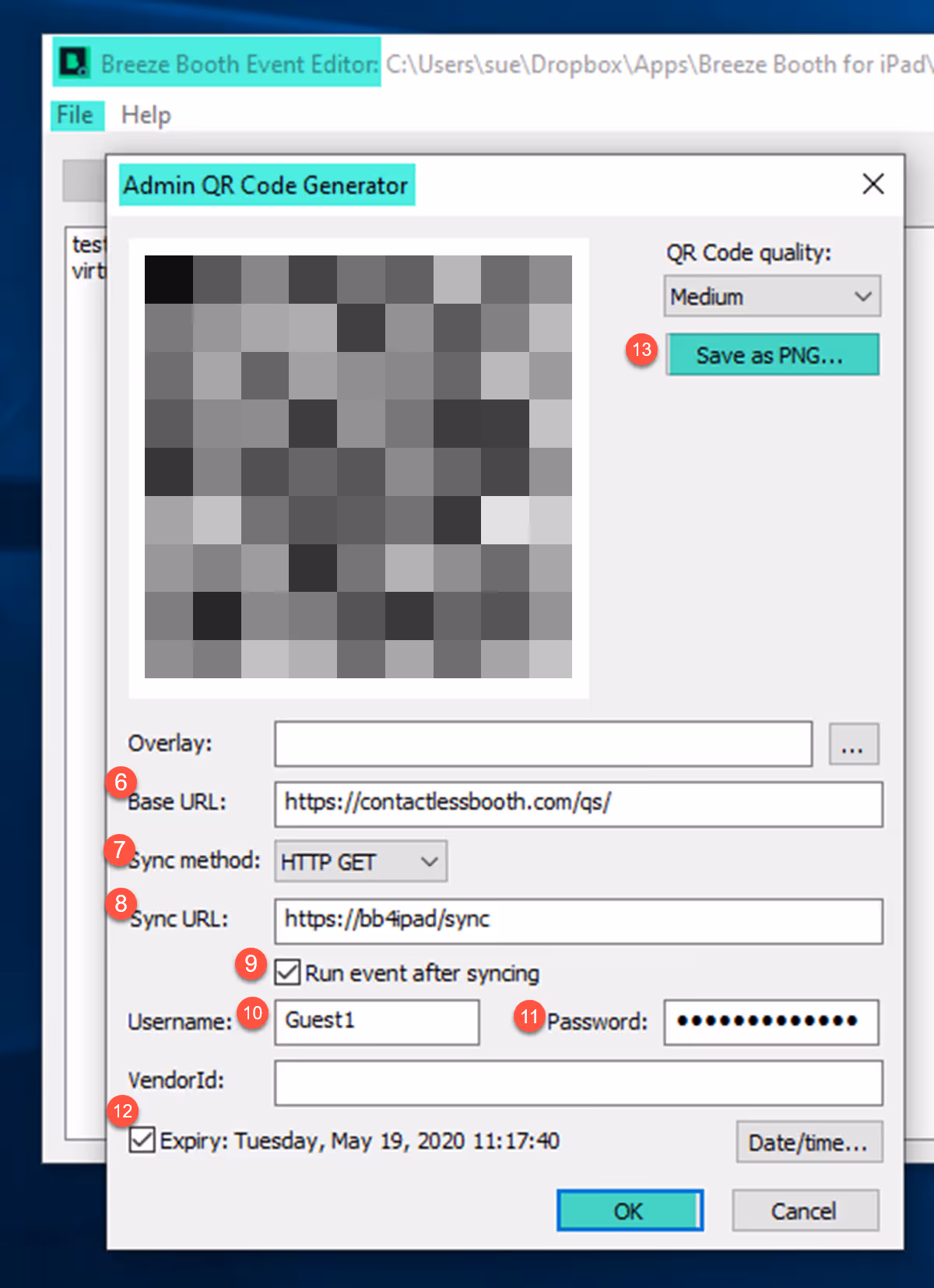Viewport: 934px width, 1288px height.
Task: Open the Date/time picker button
Action: (809, 1142)
